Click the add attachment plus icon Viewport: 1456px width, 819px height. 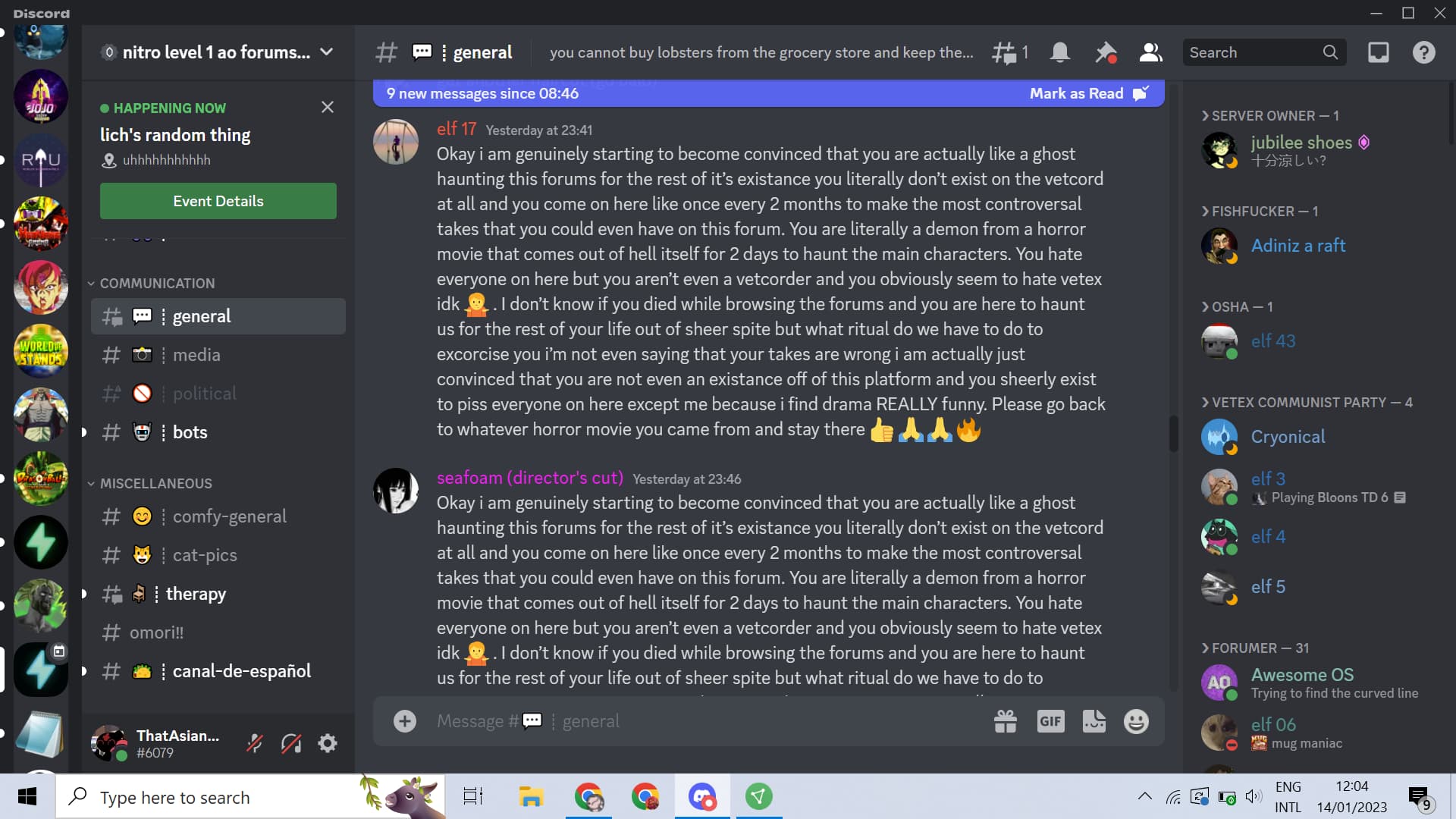pyautogui.click(x=403, y=720)
